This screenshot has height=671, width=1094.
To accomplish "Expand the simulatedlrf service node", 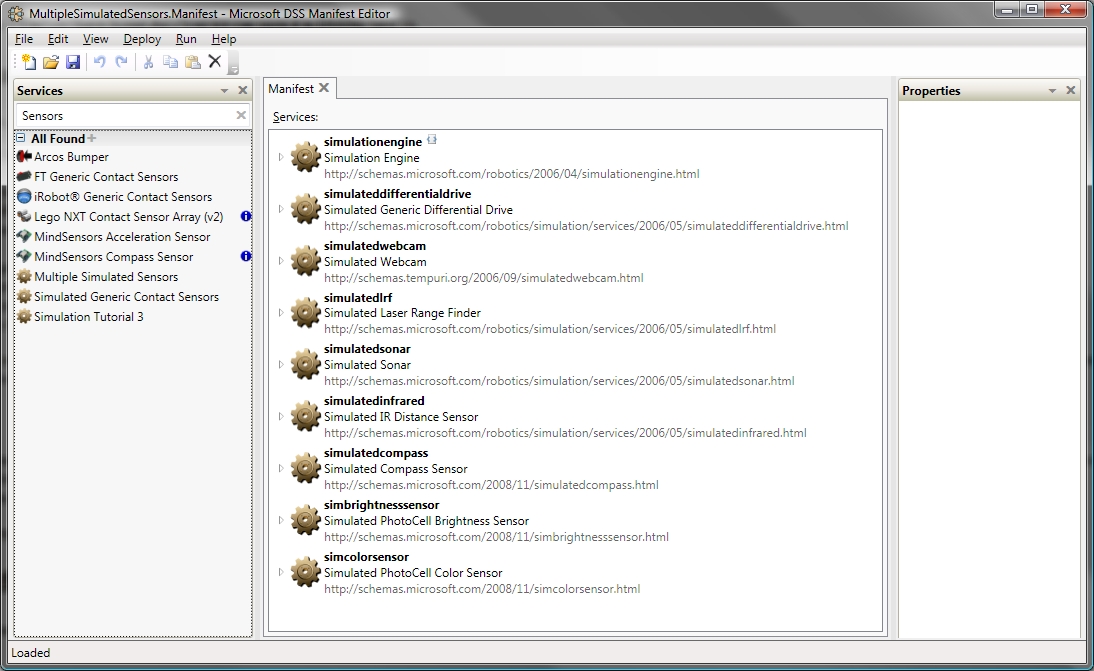I will pos(281,312).
